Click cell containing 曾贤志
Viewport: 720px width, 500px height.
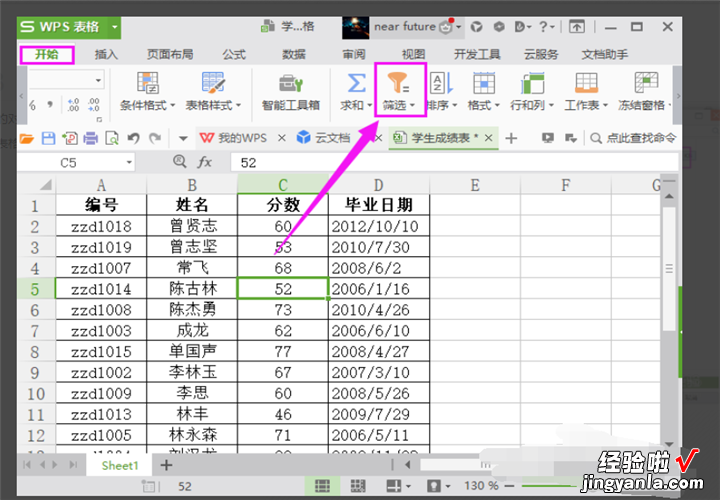pyautogui.click(x=192, y=226)
